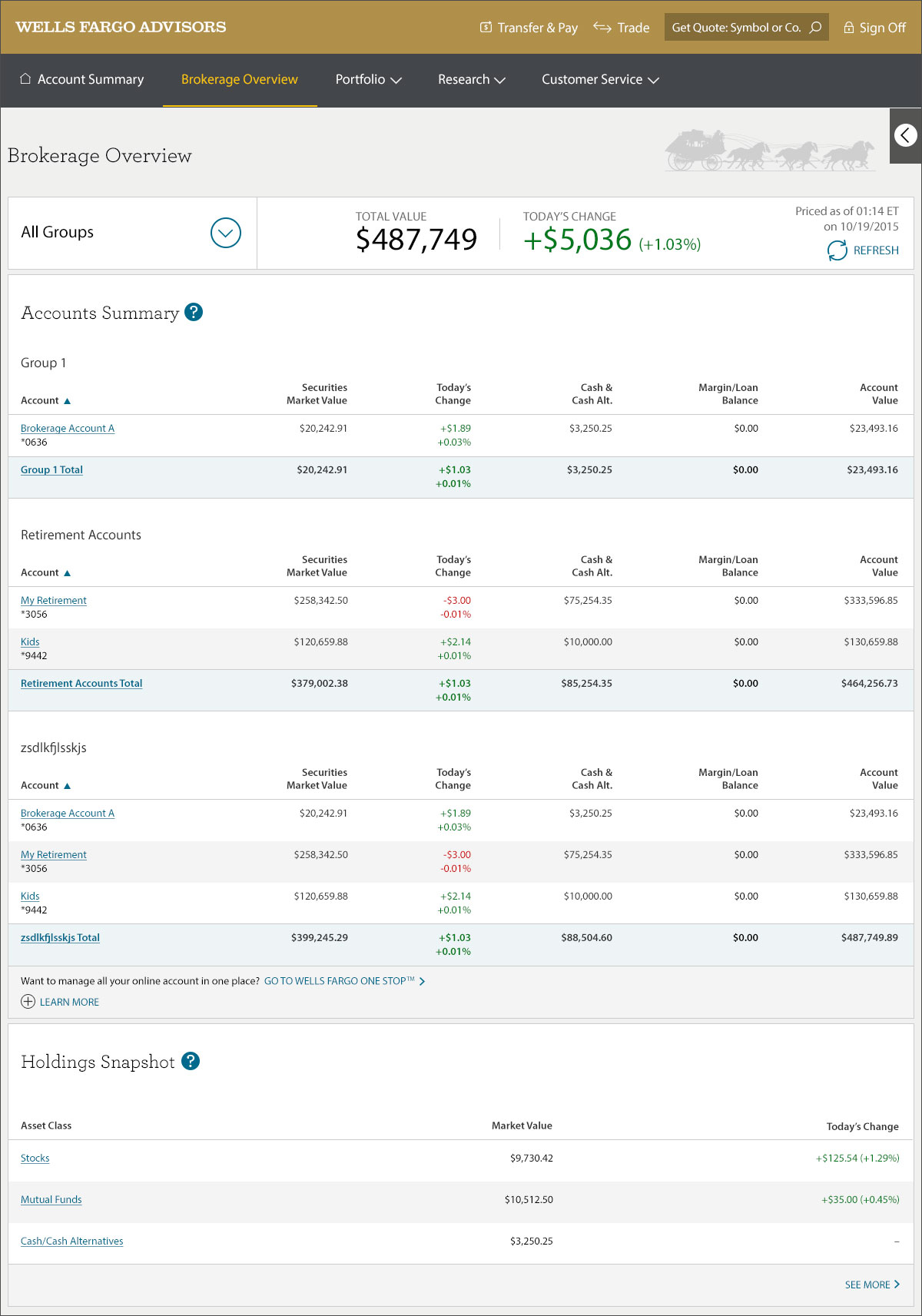Click the Learn More plus icon
The height and width of the screenshot is (1316, 922).
[28, 1002]
